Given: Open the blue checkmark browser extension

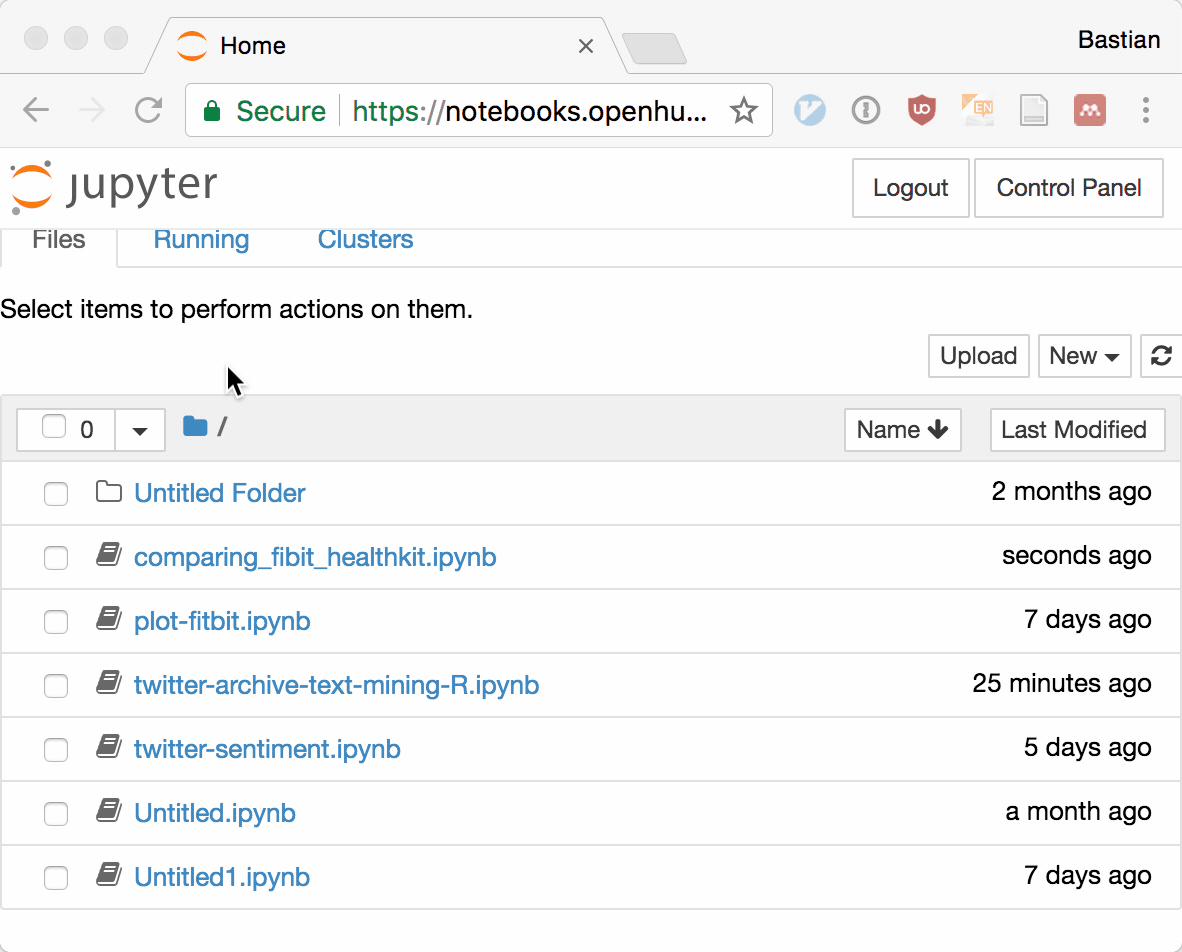Looking at the screenshot, I should [x=810, y=110].
